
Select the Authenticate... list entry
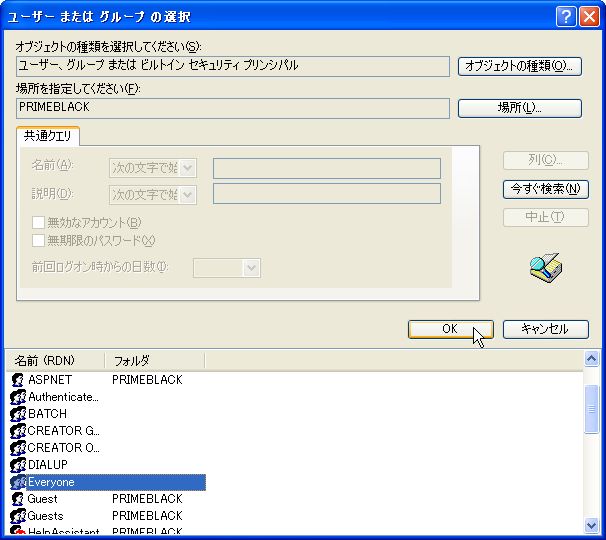pyautogui.click(x=63, y=397)
